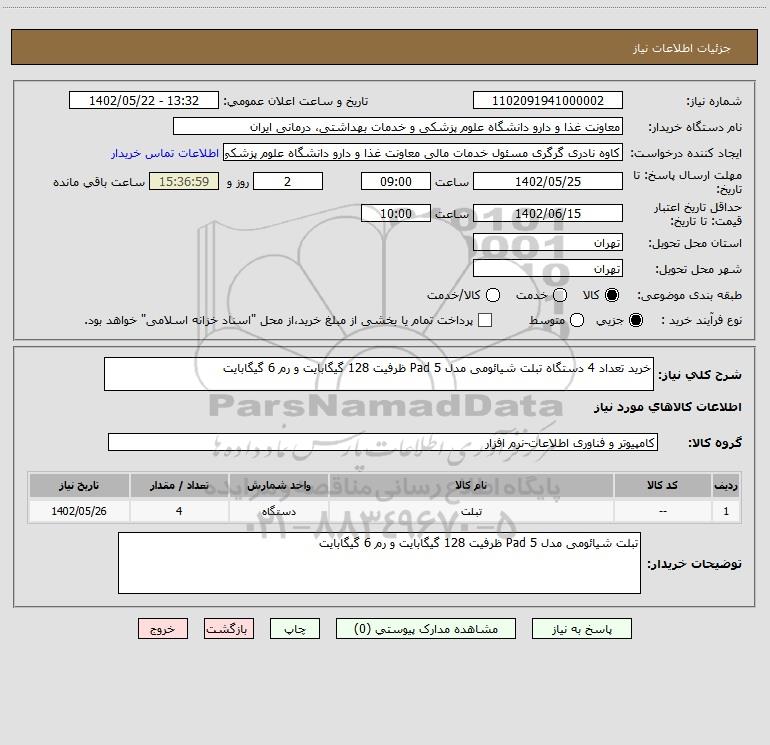Click the تاریخ نیاز column header
Screen dimensions: 770x745
click(79, 485)
